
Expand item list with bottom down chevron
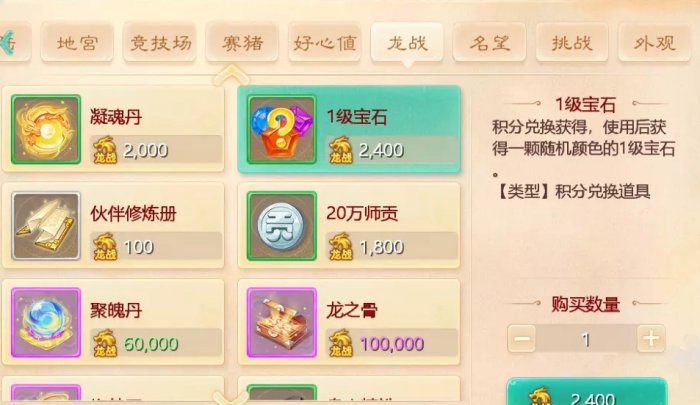pyautogui.click(x=231, y=397)
